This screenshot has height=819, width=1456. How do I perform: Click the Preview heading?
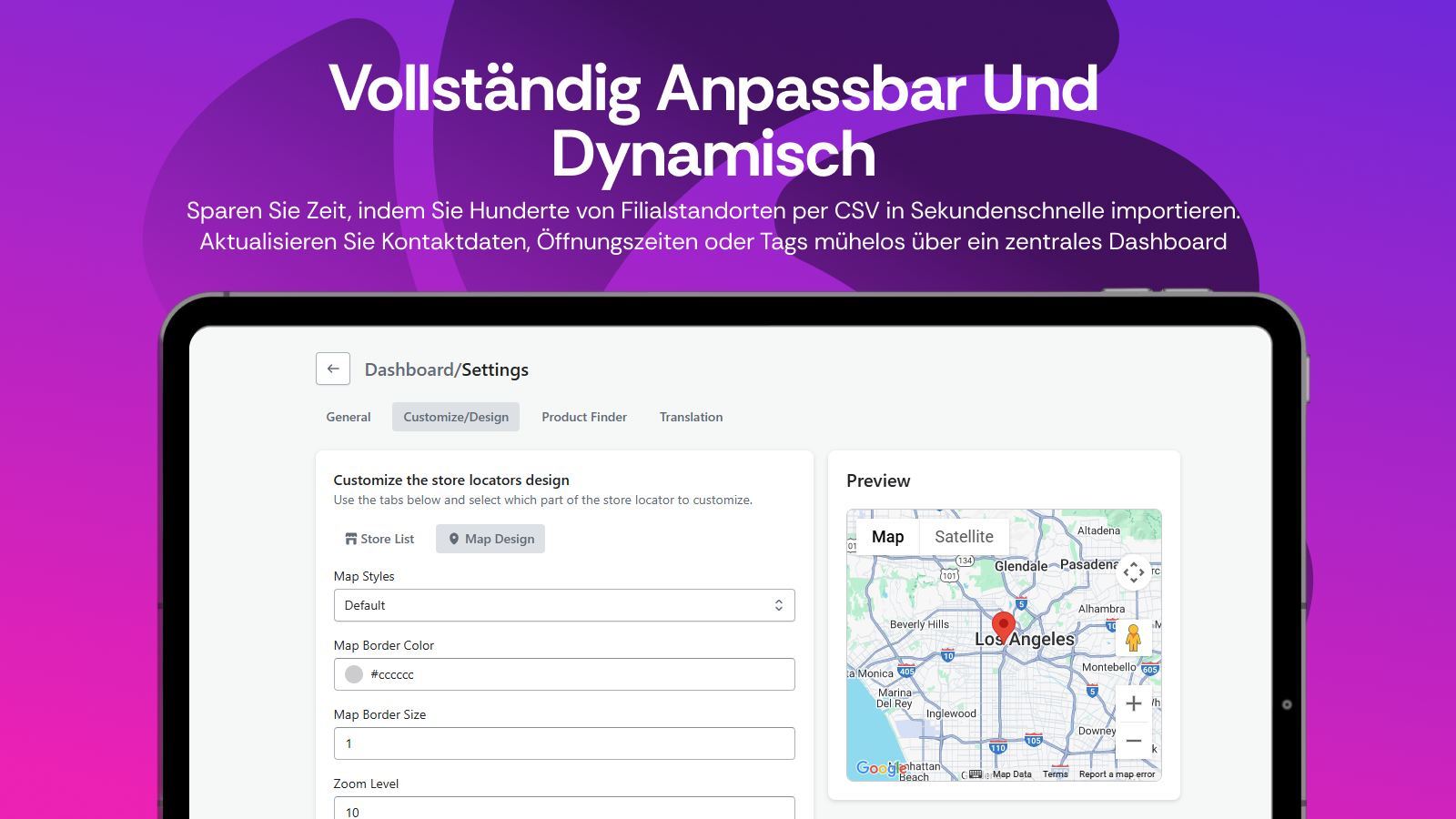(x=878, y=480)
